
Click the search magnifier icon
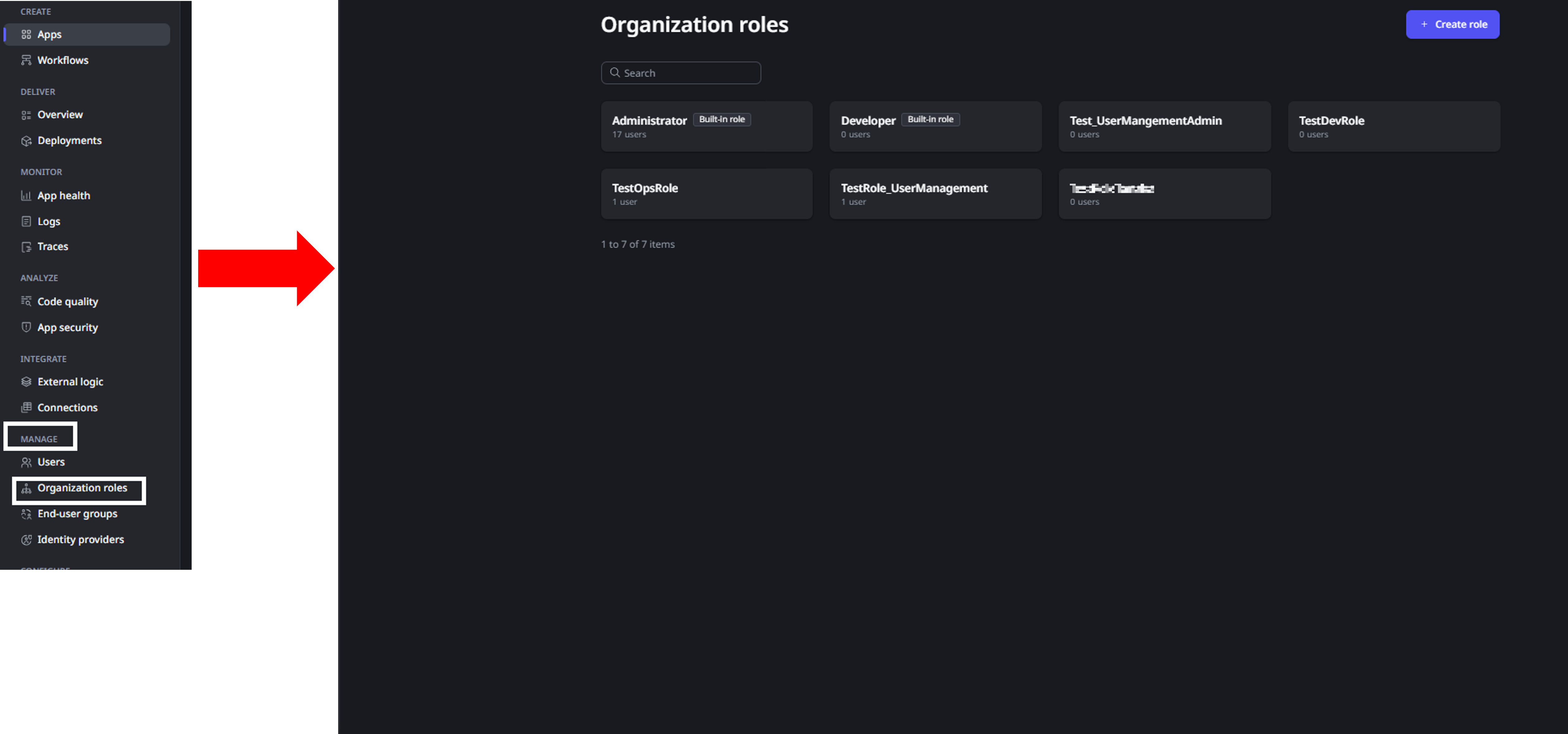[x=615, y=72]
